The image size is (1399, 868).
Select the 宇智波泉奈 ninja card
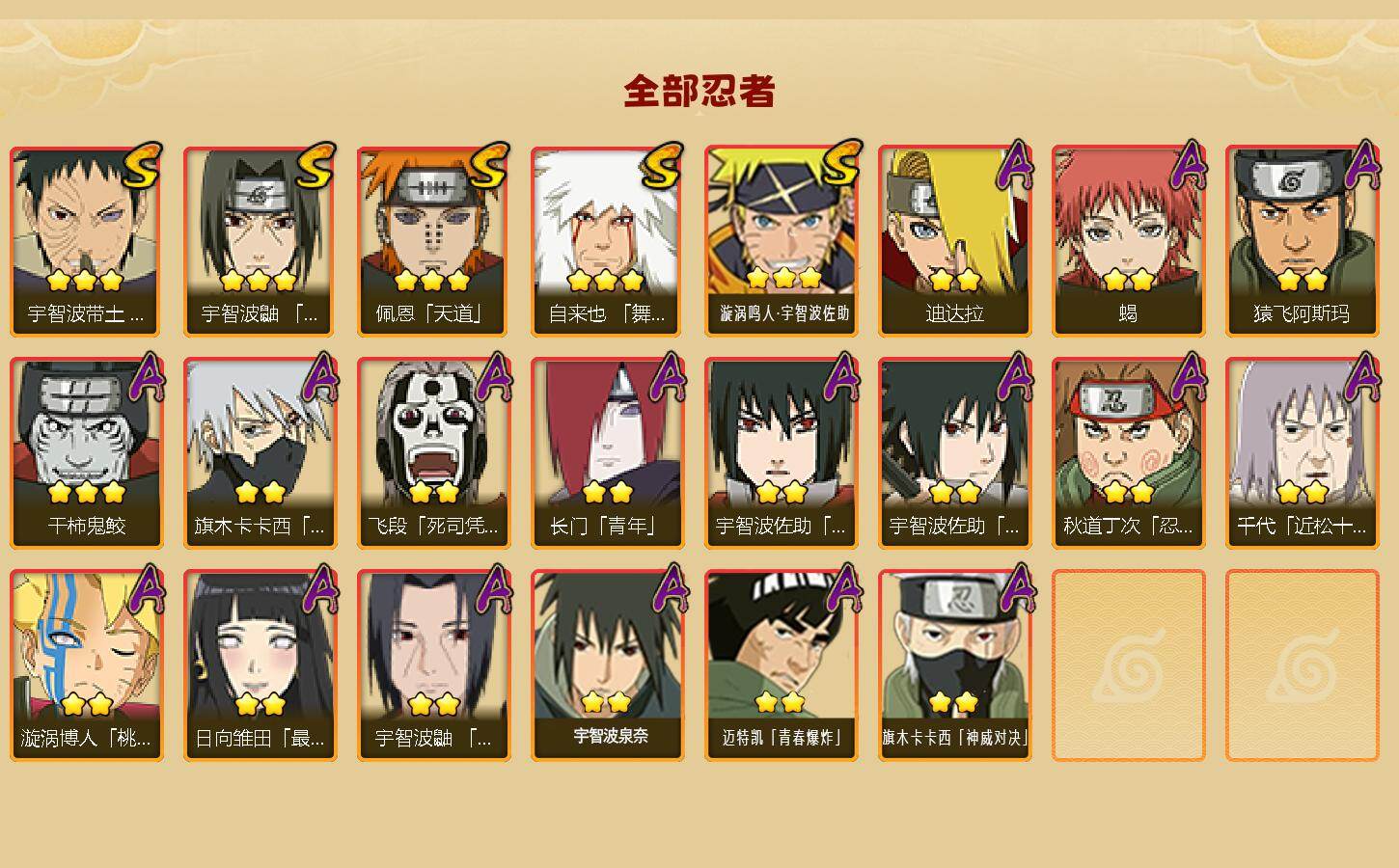(607, 665)
